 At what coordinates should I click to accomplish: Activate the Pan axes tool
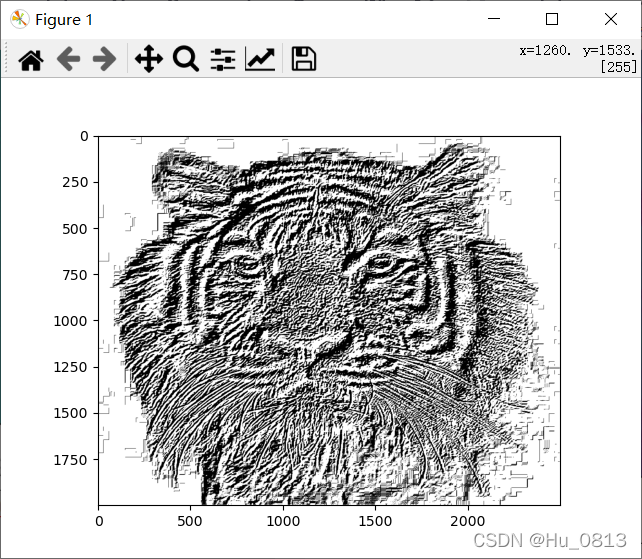point(149,59)
